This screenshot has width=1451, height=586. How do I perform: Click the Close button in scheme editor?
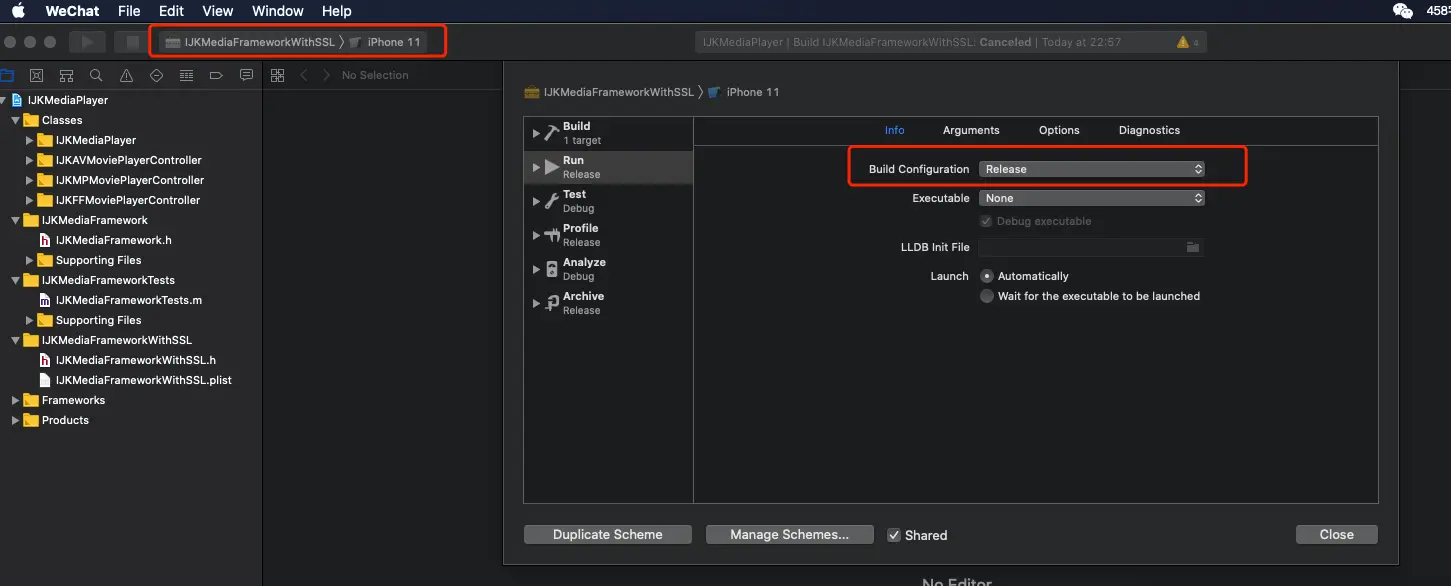tap(1336, 535)
